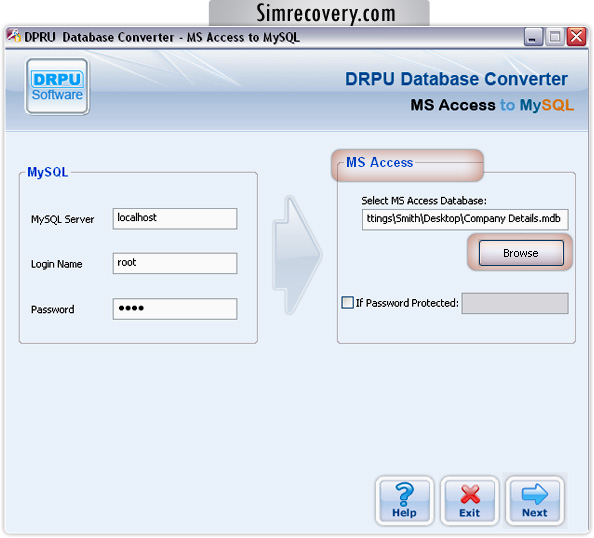Viewport: 594px width, 538px height.
Task: Click the MySQL Password field
Action: click(x=175, y=309)
